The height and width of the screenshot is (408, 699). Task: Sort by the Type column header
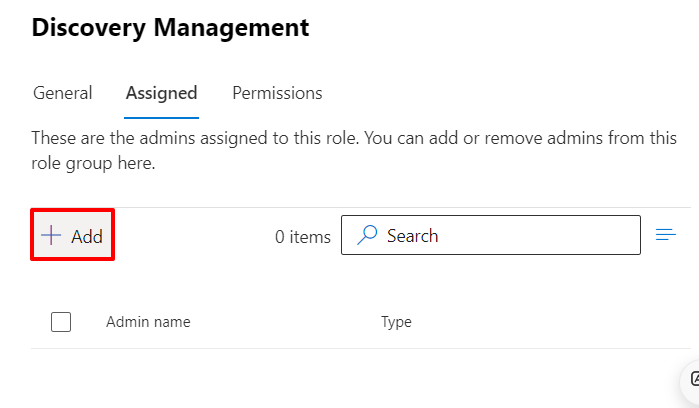pos(396,322)
